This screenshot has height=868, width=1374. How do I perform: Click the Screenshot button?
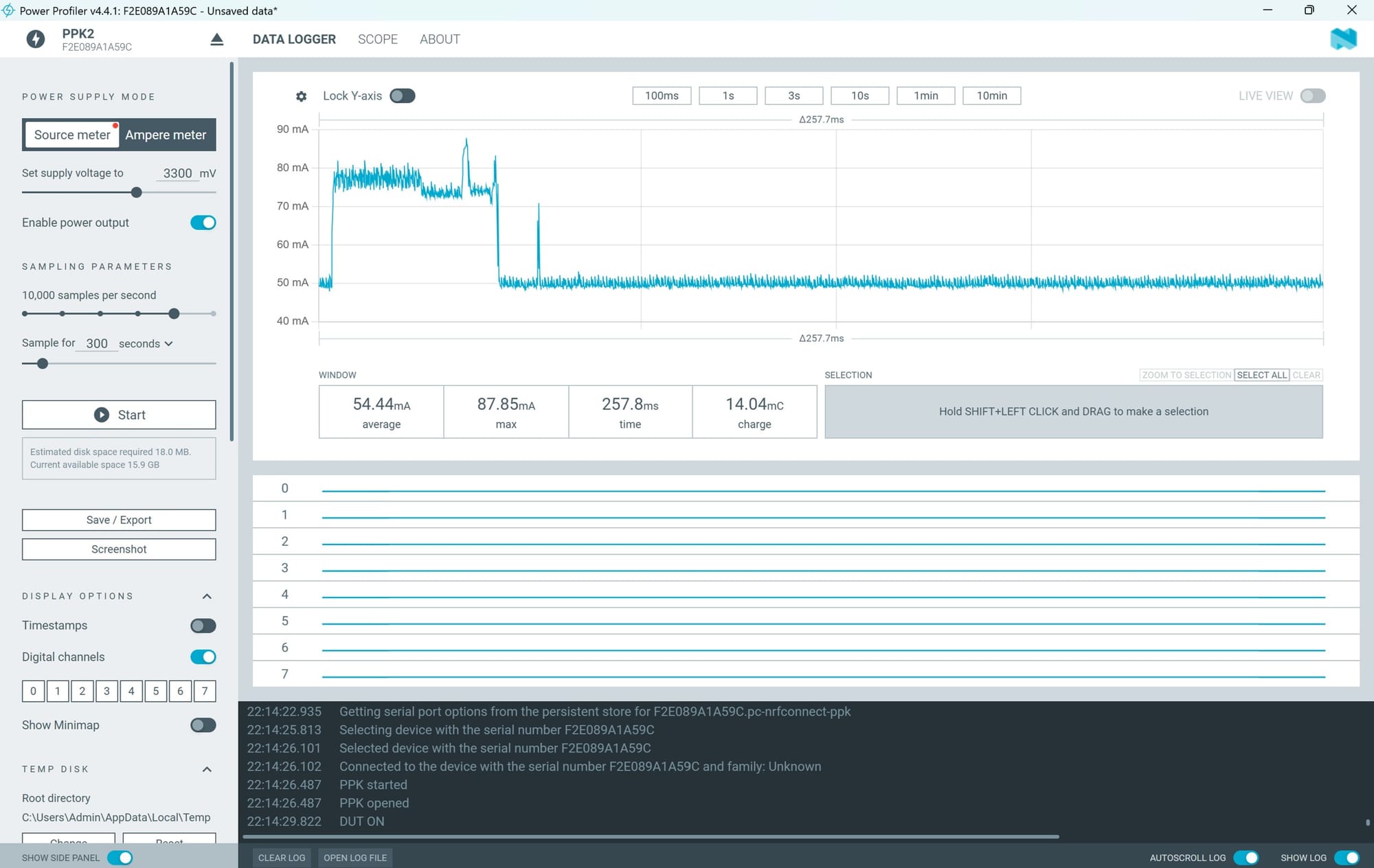tap(119, 549)
